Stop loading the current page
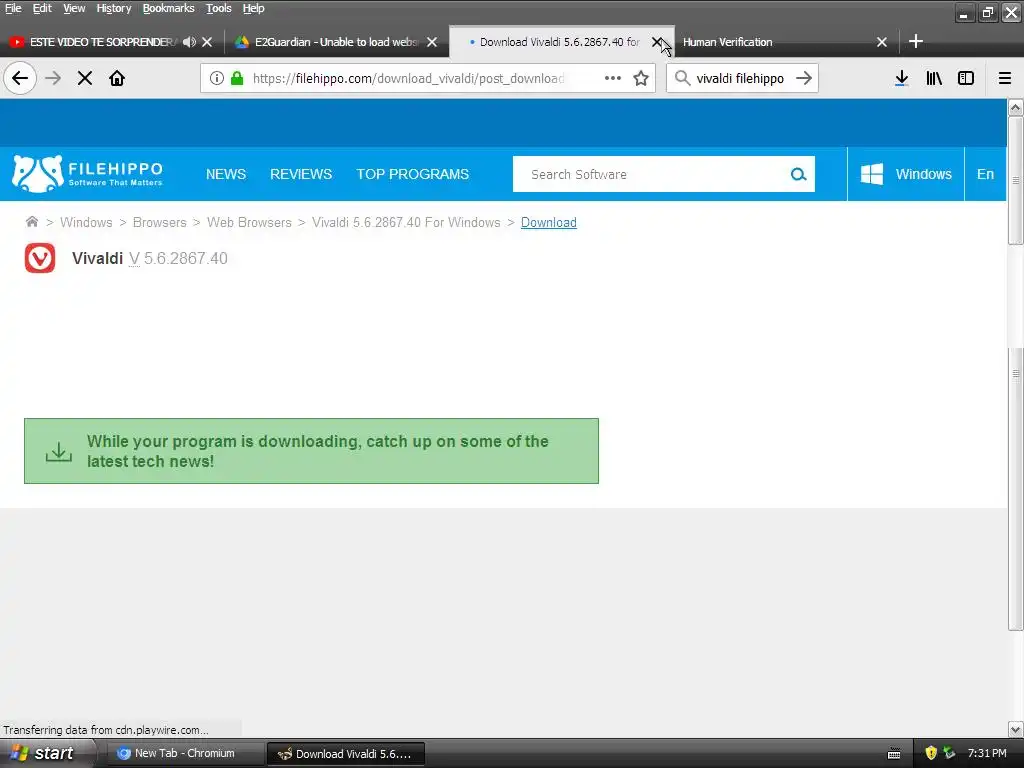This screenshot has width=1024, height=768. click(x=85, y=78)
